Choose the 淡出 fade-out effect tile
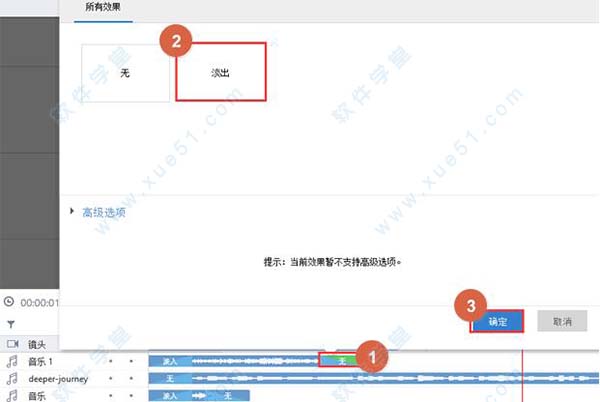The height and width of the screenshot is (402, 600). coord(220,72)
